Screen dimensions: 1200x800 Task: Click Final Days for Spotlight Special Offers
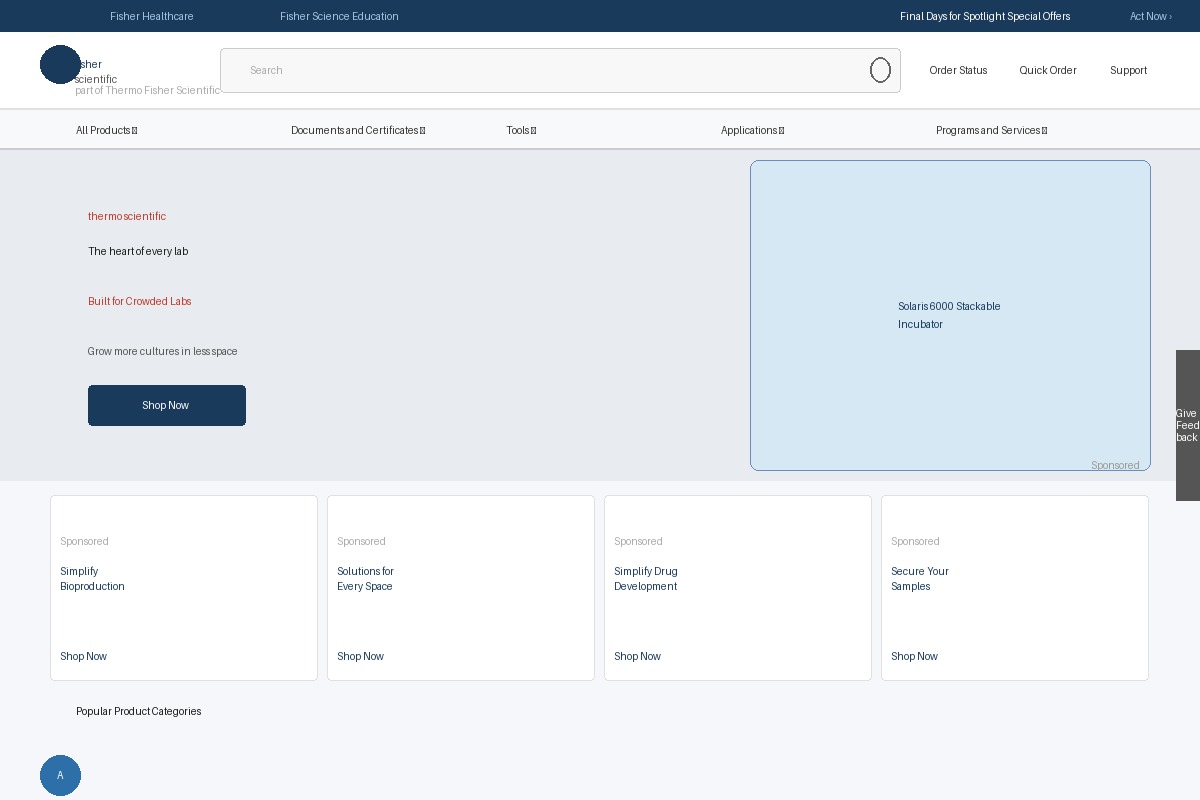[x=985, y=16]
